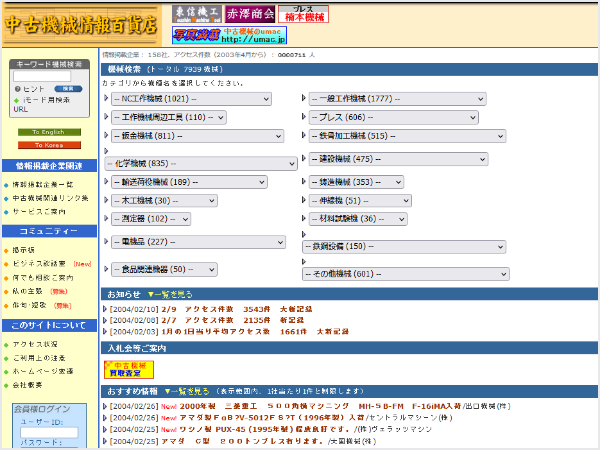Open アマダ C型 200トンプレス listing
This screenshot has height=450, width=600.
(243, 441)
